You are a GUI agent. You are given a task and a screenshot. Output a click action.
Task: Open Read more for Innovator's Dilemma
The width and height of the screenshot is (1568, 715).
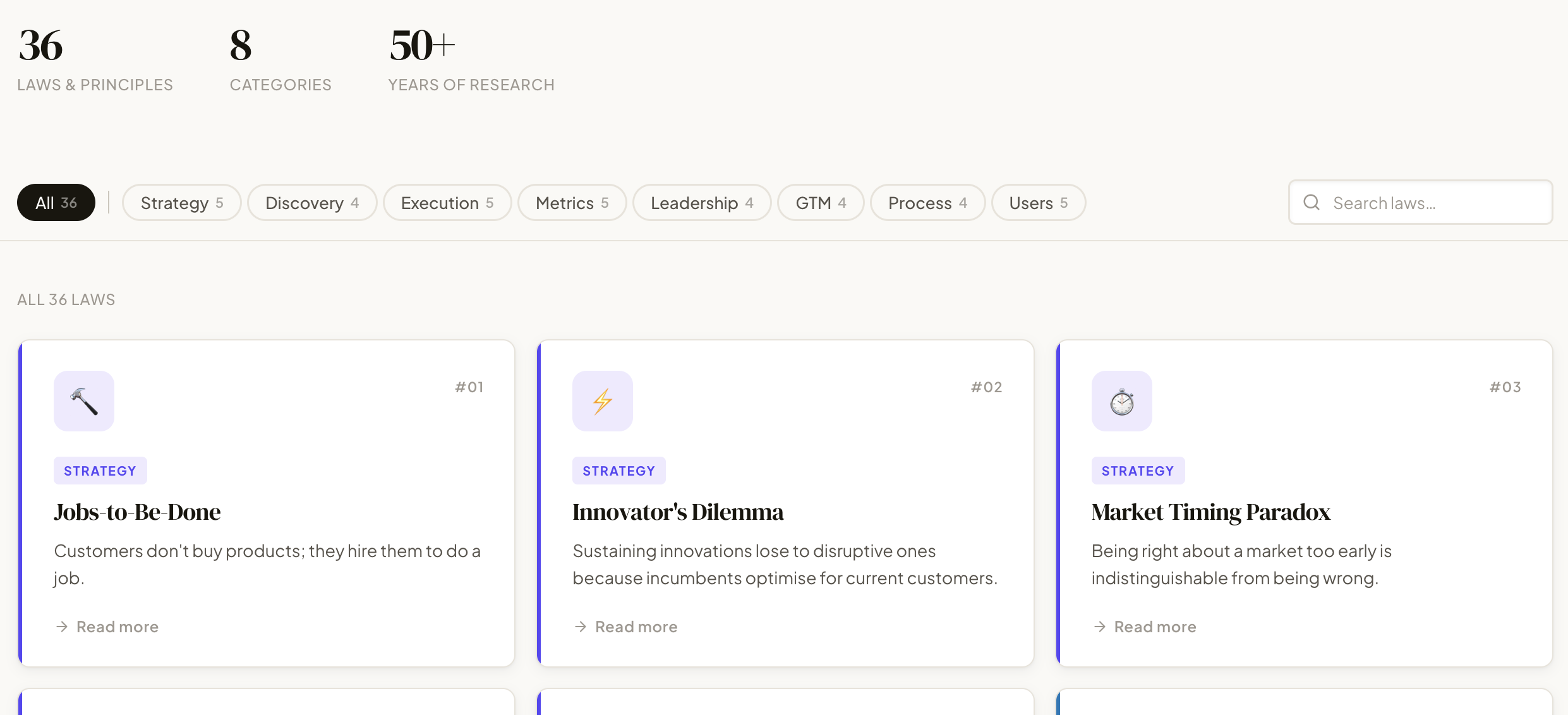click(636, 627)
